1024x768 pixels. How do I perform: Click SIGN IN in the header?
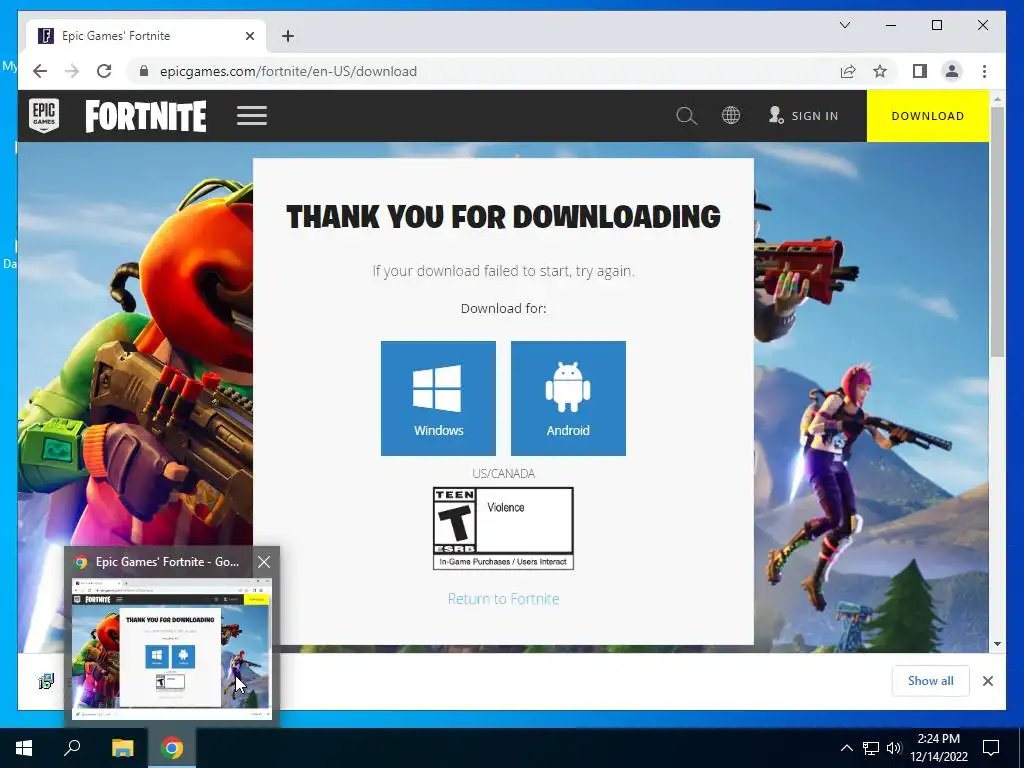[804, 116]
